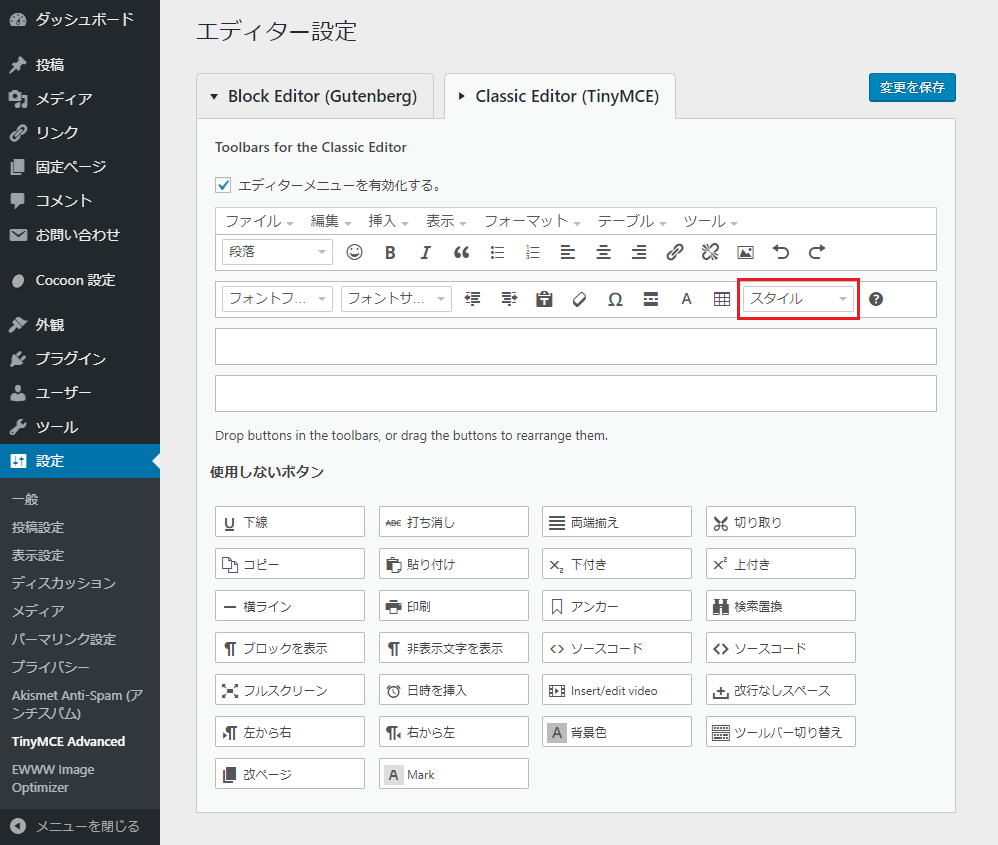Click the clear formatting eraser icon
Viewport: 998px width, 845px height.
point(579,299)
